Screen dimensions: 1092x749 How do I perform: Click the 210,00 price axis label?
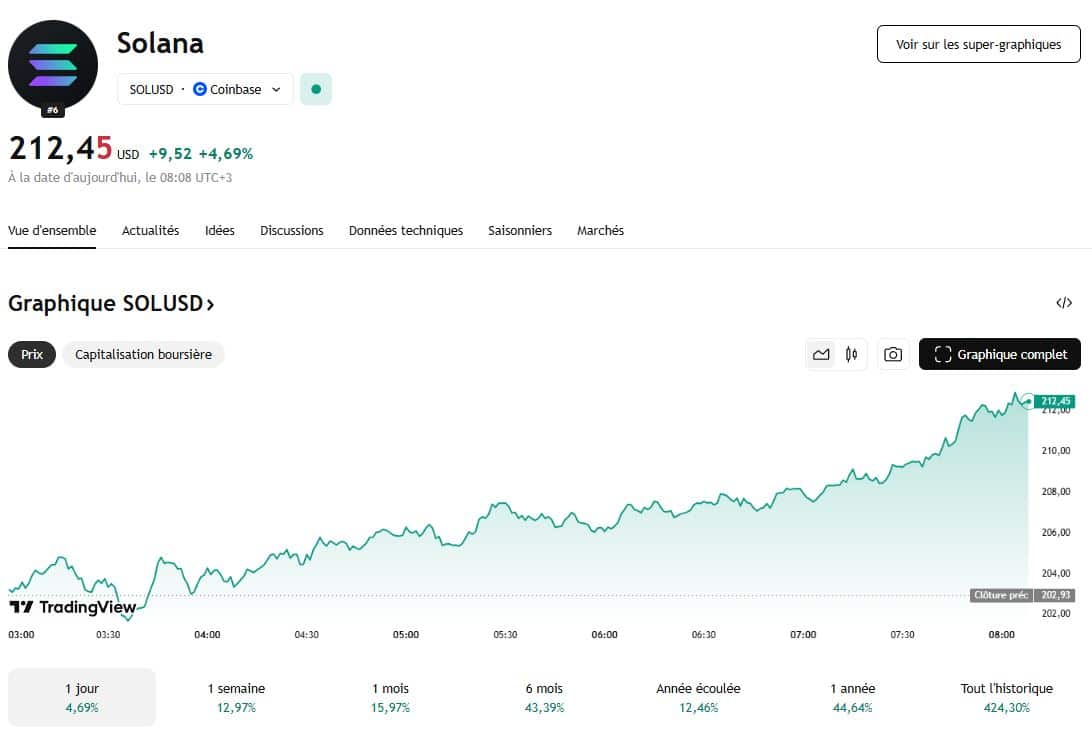coord(1056,451)
